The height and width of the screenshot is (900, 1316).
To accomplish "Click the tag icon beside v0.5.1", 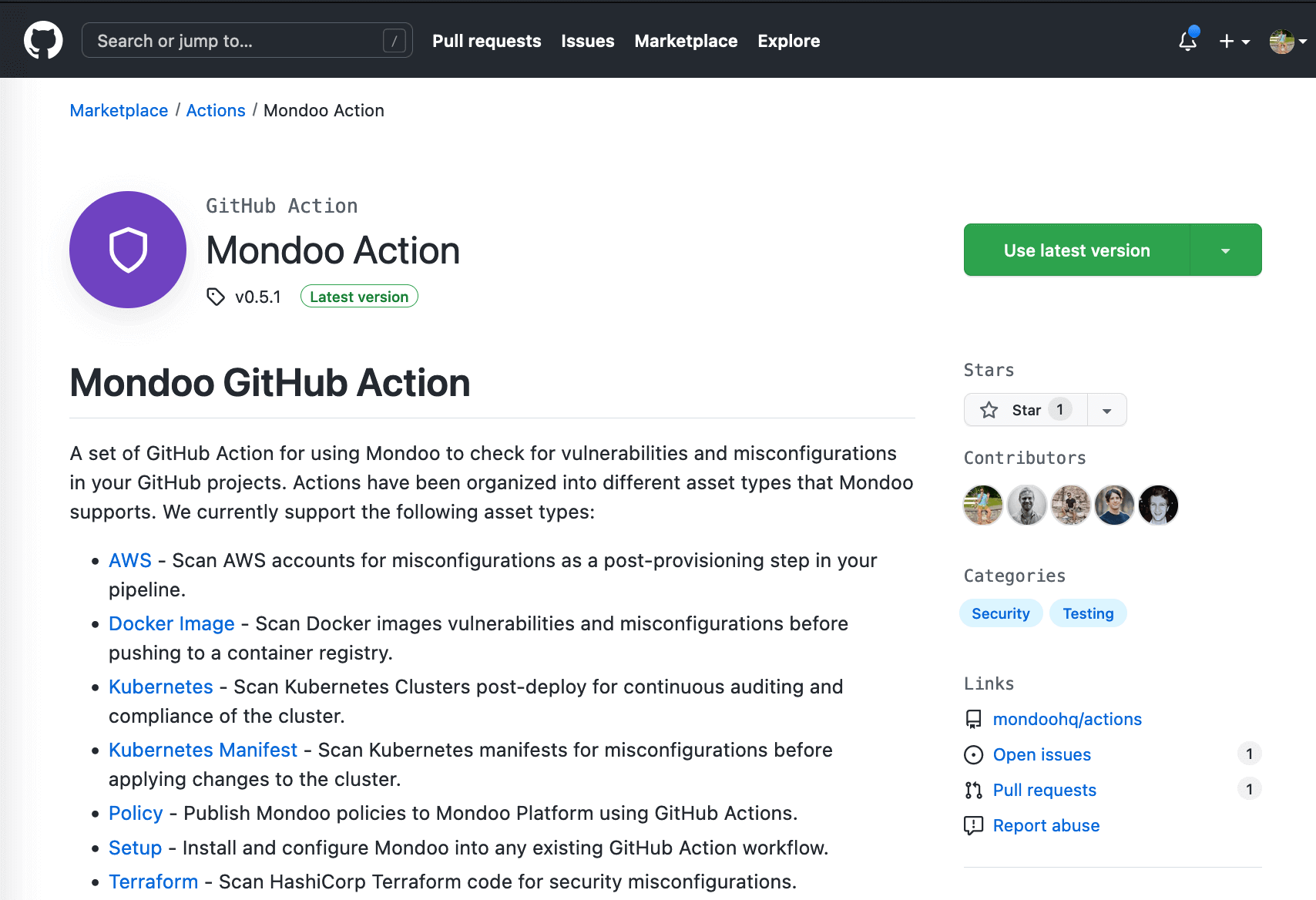I will pyautogui.click(x=215, y=296).
